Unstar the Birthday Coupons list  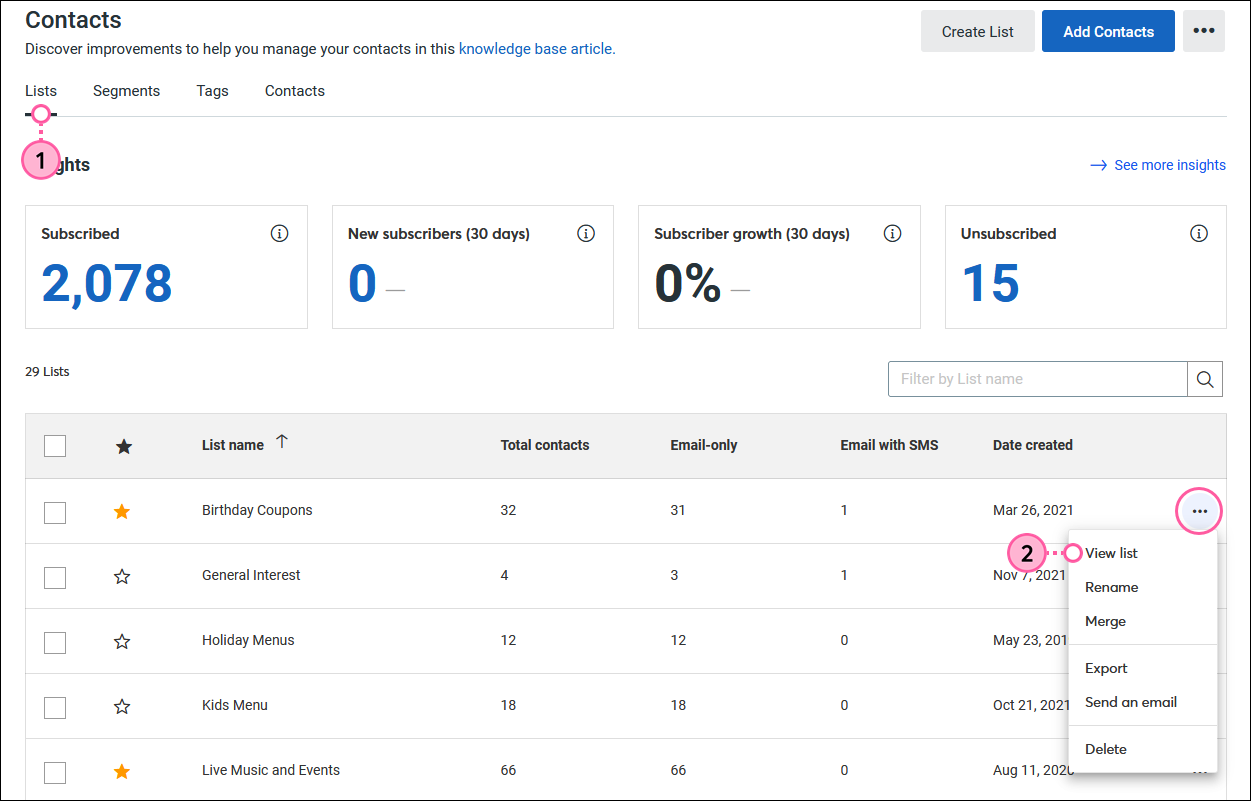click(x=122, y=511)
